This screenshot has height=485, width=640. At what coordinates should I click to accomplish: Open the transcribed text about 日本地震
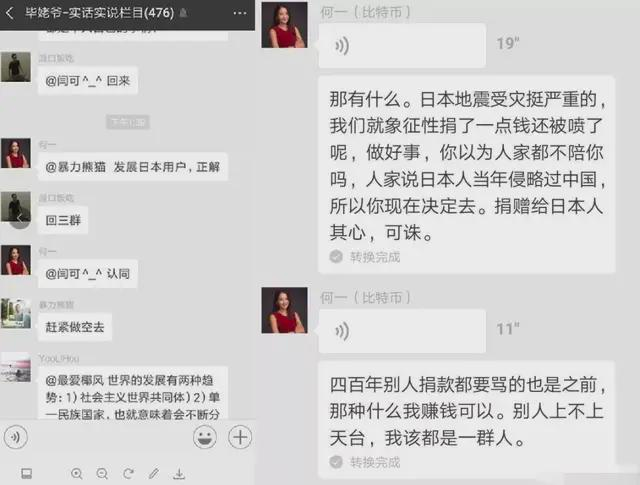click(467, 174)
